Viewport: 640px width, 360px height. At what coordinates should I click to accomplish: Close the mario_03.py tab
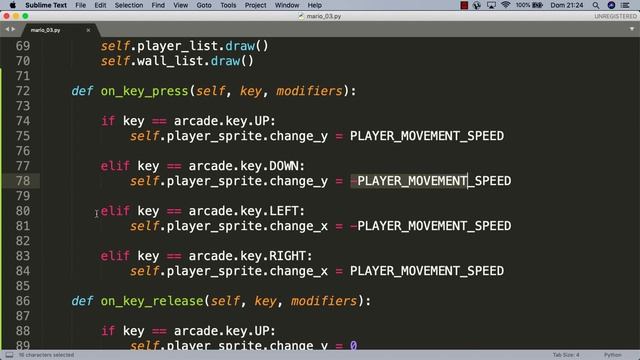click(88, 30)
